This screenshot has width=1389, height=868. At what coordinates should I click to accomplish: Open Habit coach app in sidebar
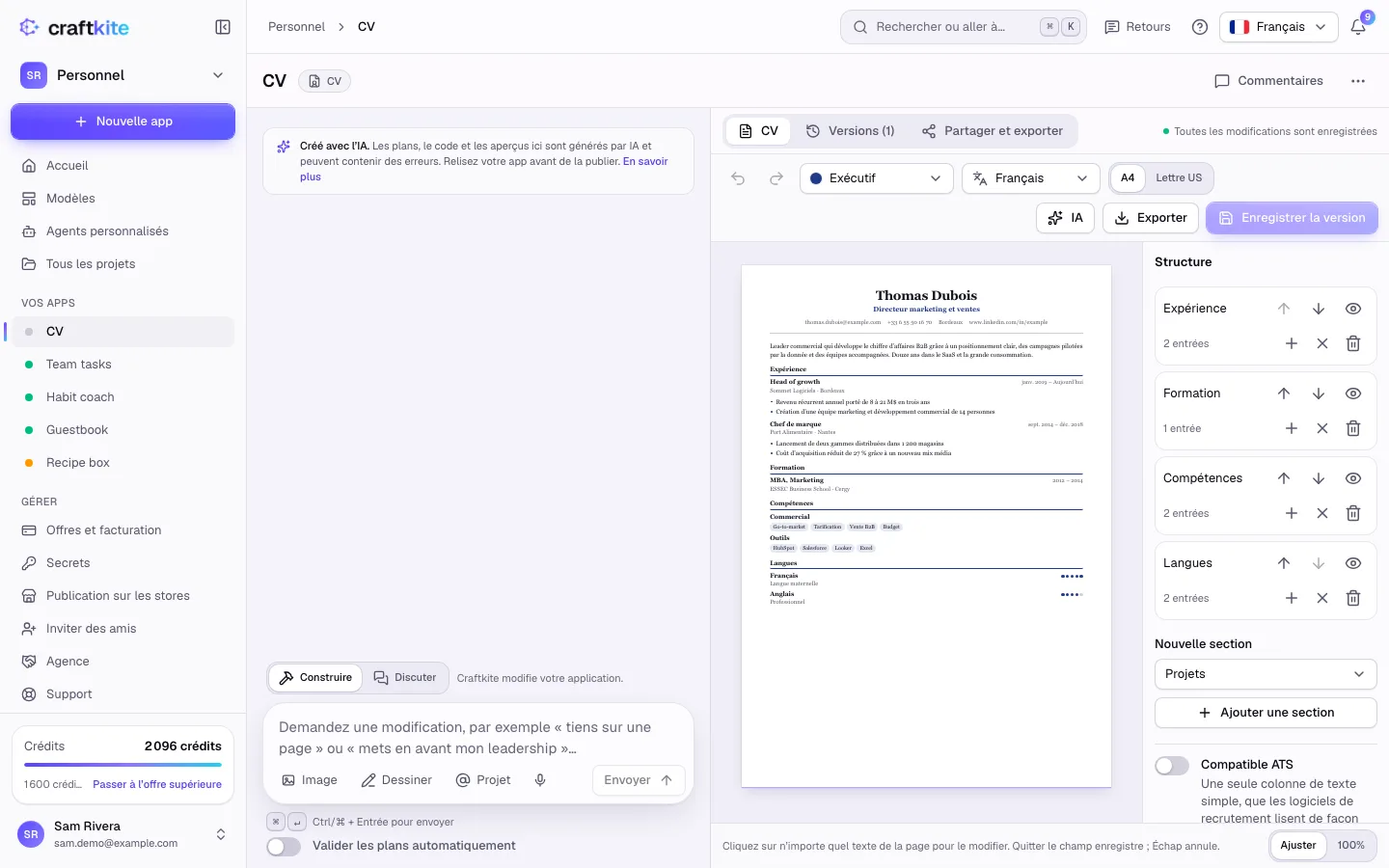click(123, 397)
